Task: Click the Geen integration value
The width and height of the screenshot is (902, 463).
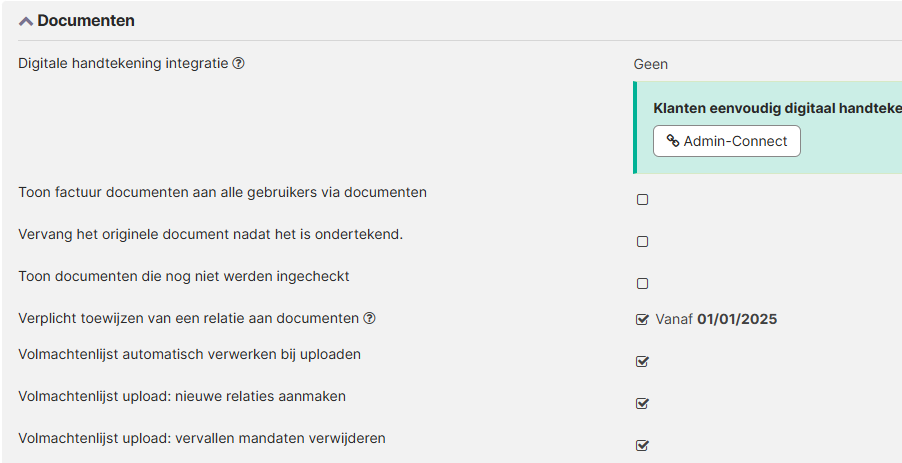Action: 651,64
